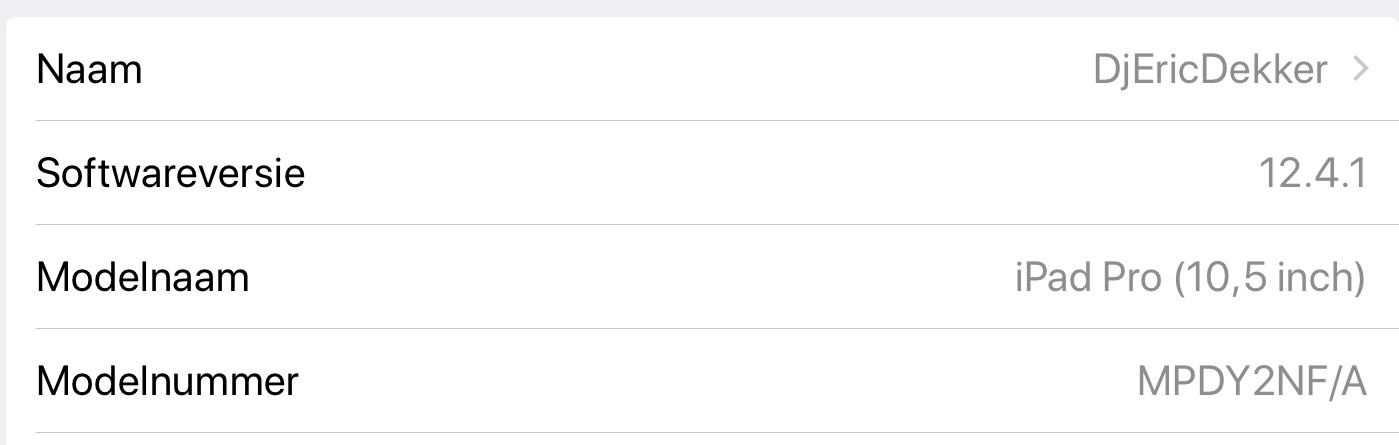Select the 12.4.1 software version value
The image size is (1399, 445).
[x=1312, y=174]
